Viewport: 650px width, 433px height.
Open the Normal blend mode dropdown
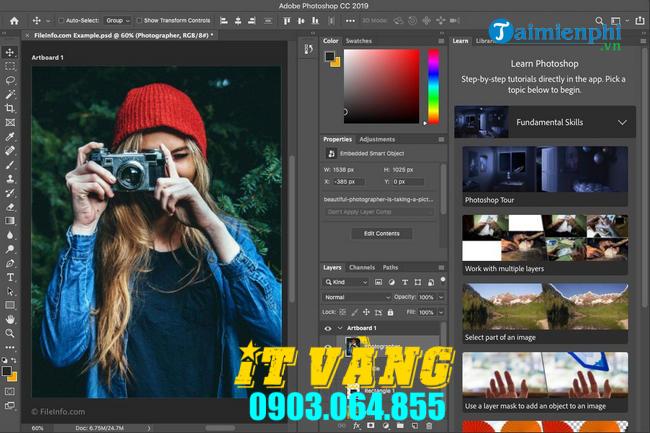(357, 297)
